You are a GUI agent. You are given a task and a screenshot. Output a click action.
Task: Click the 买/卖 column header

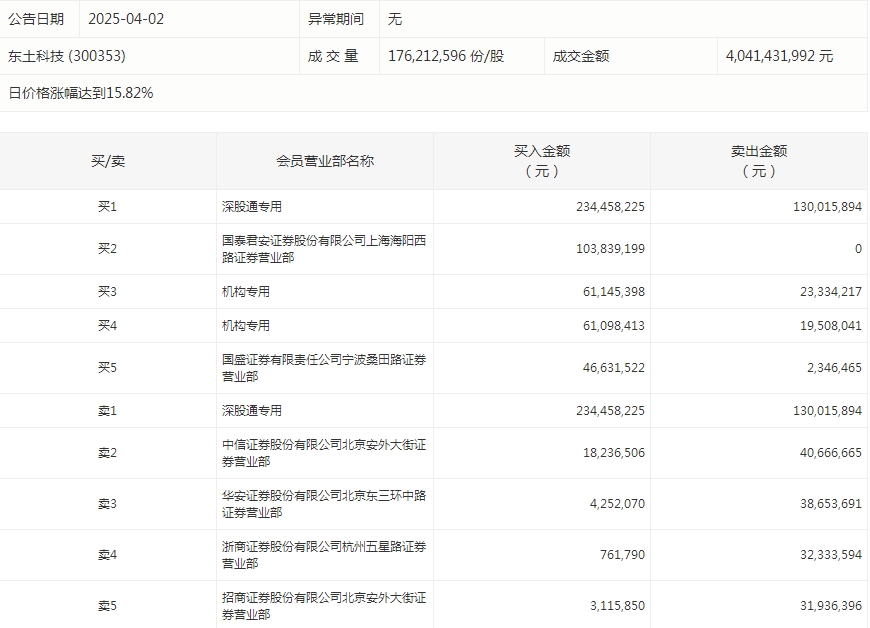coord(108,161)
